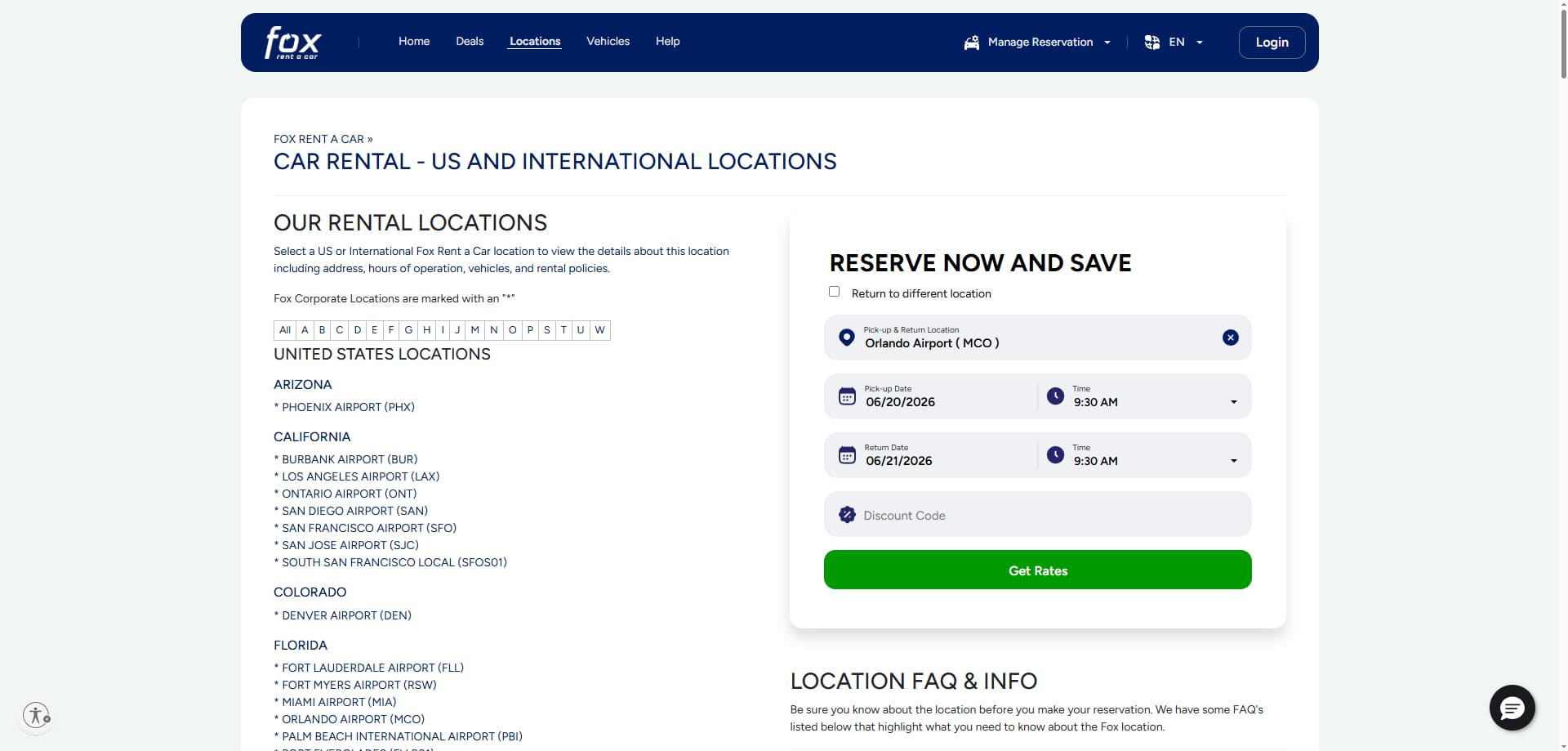Filter locations by letter A
The width and height of the screenshot is (1568, 751).
pyautogui.click(x=305, y=330)
